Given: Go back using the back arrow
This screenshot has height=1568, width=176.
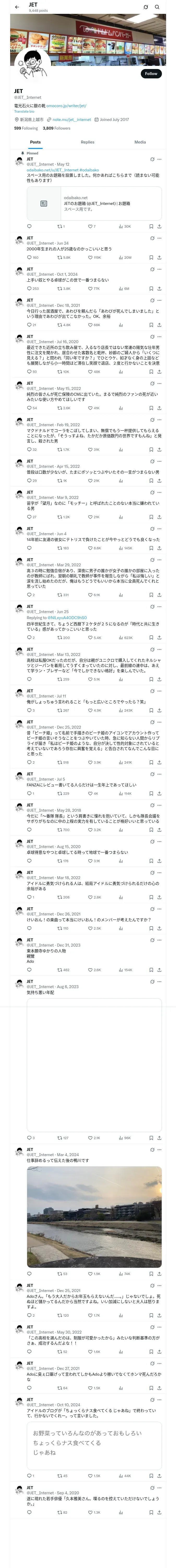Looking at the screenshot, I should click(x=17, y=7).
